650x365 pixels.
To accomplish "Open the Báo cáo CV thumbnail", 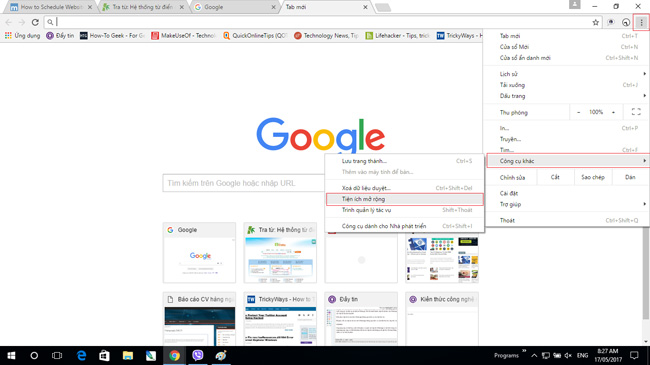I will coord(199,319).
